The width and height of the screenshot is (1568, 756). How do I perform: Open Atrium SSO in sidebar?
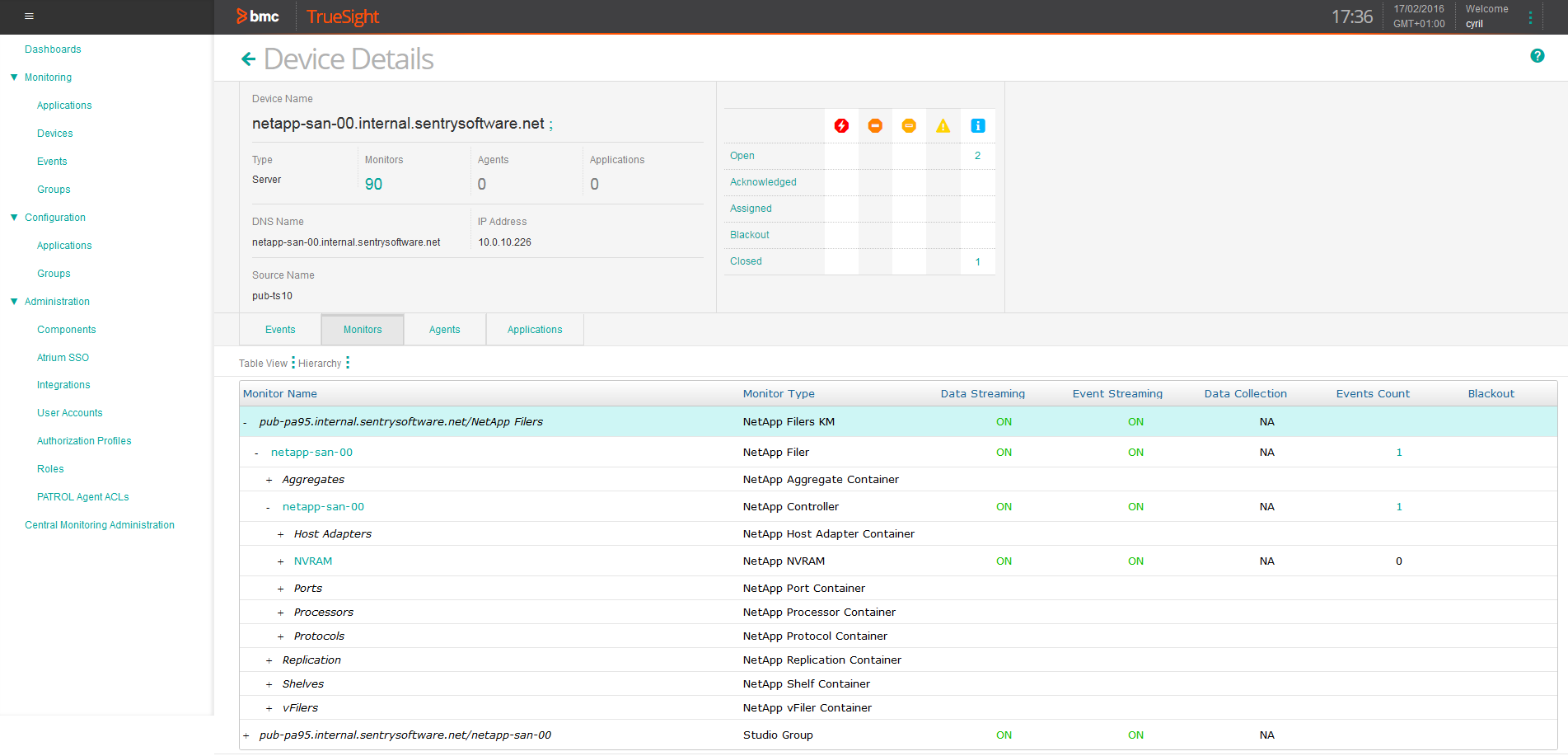coord(63,358)
